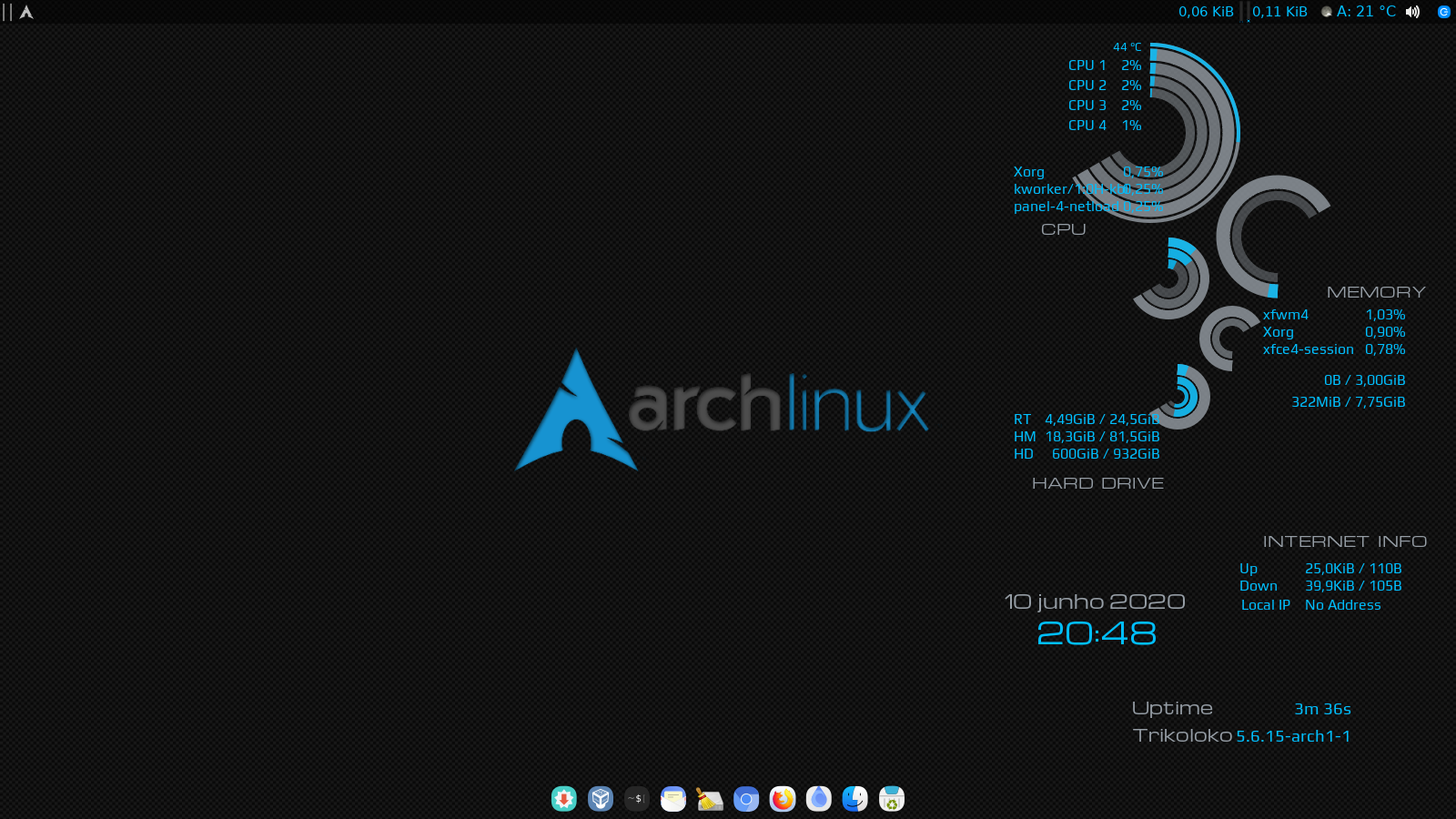Click the panel handle bars at far left
The width and height of the screenshot is (1456, 819).
pos(7,12)
